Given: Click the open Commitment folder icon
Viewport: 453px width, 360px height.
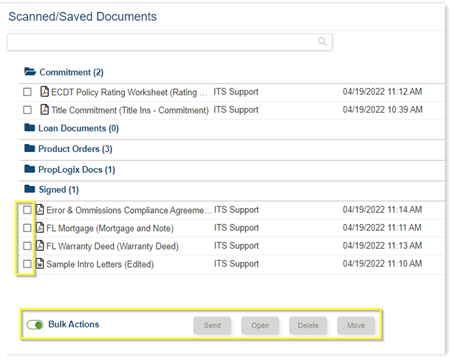Looking at the screenshot, I should [x=30, y=72].
